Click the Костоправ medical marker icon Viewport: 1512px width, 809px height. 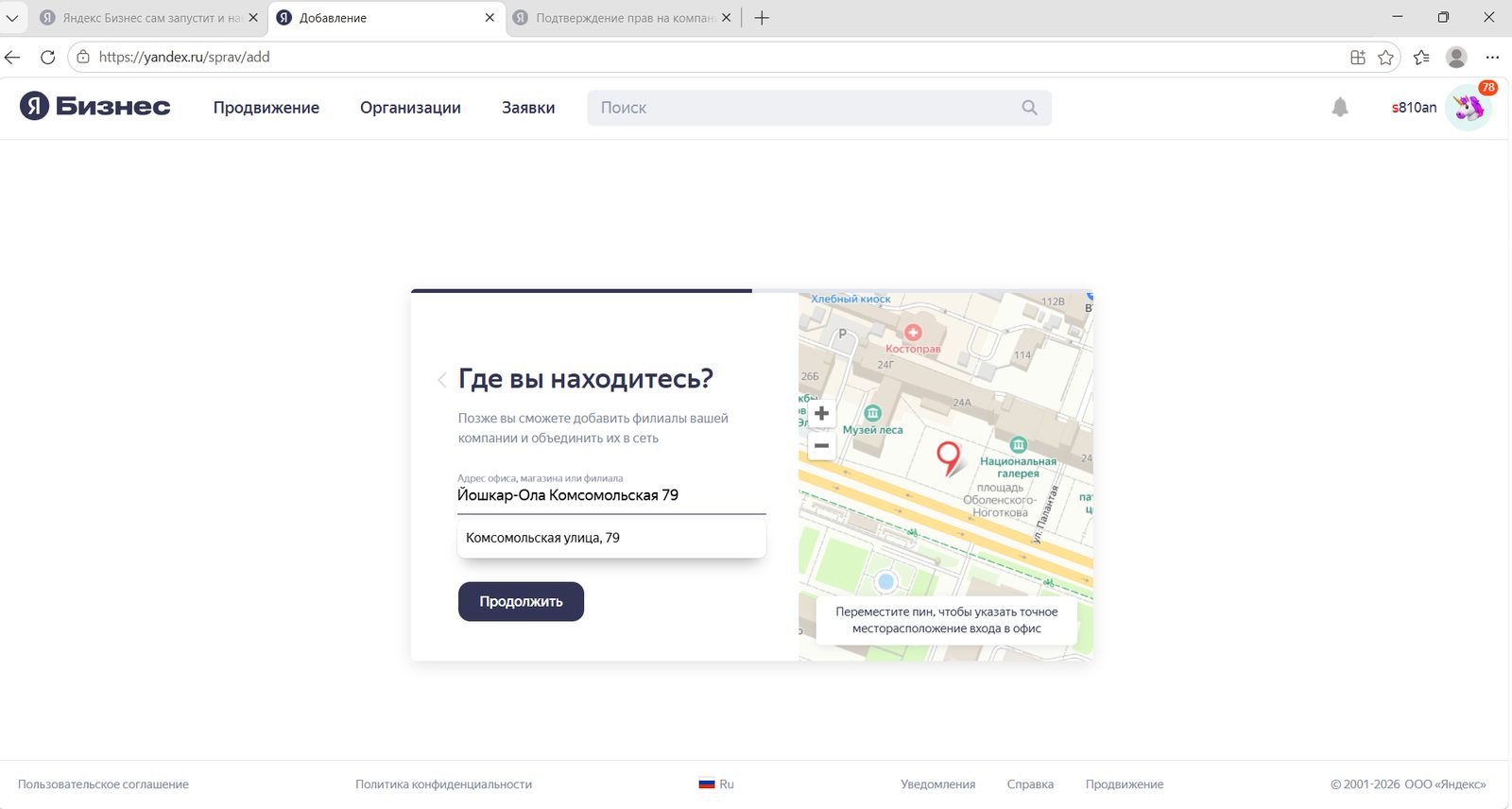click(913, 333)
